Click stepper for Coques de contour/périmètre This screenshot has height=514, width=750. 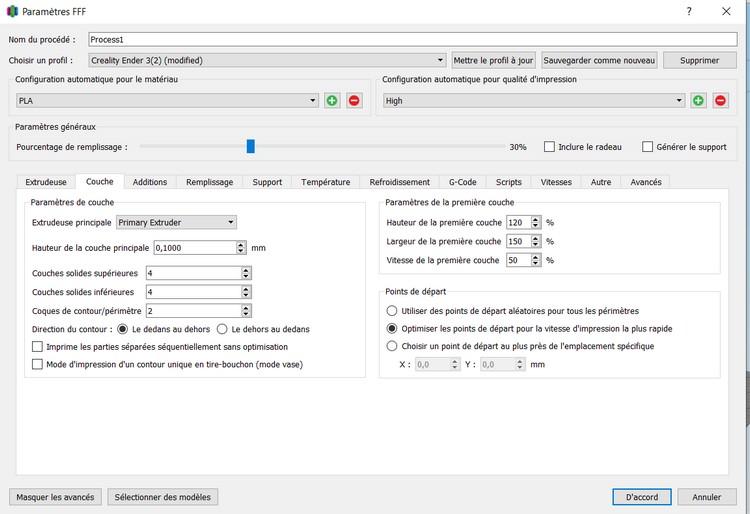click(246, 311)
